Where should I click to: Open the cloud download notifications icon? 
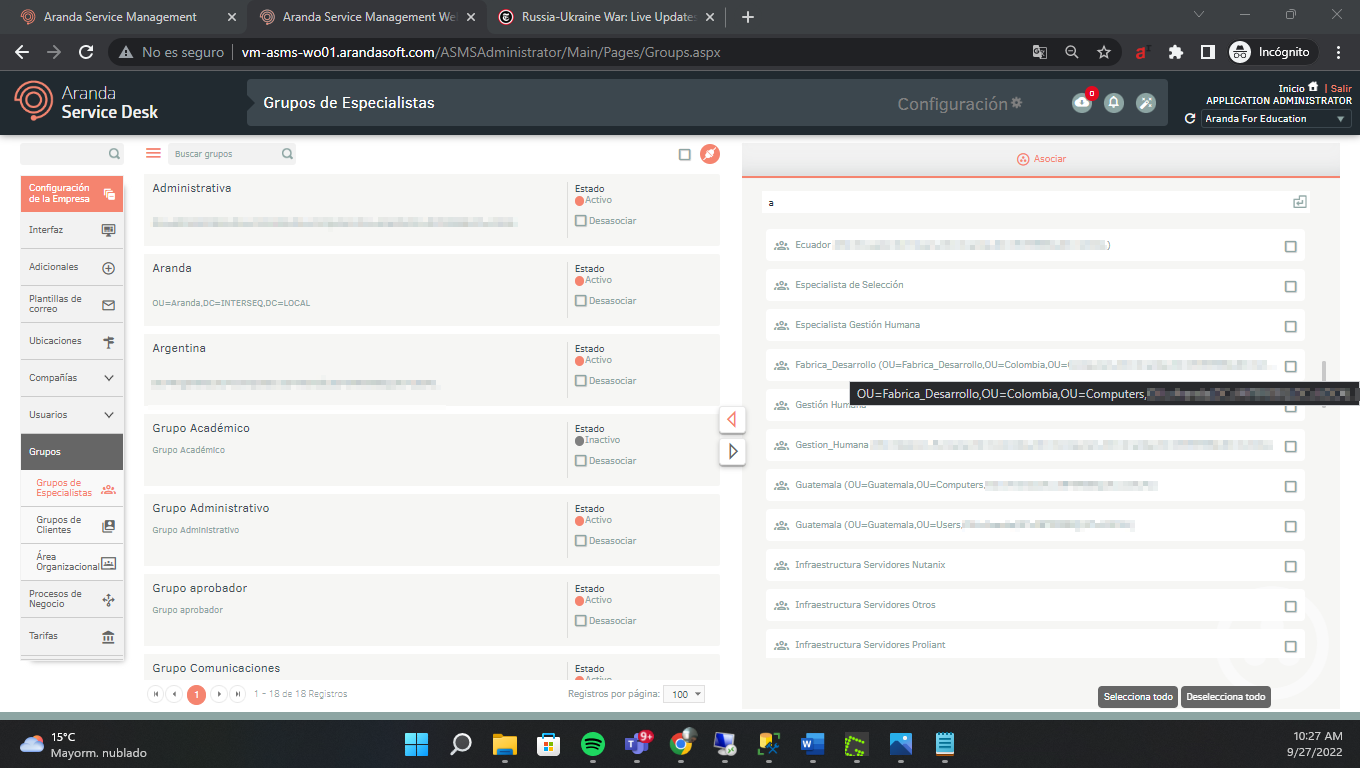[x=1081, y=103]
